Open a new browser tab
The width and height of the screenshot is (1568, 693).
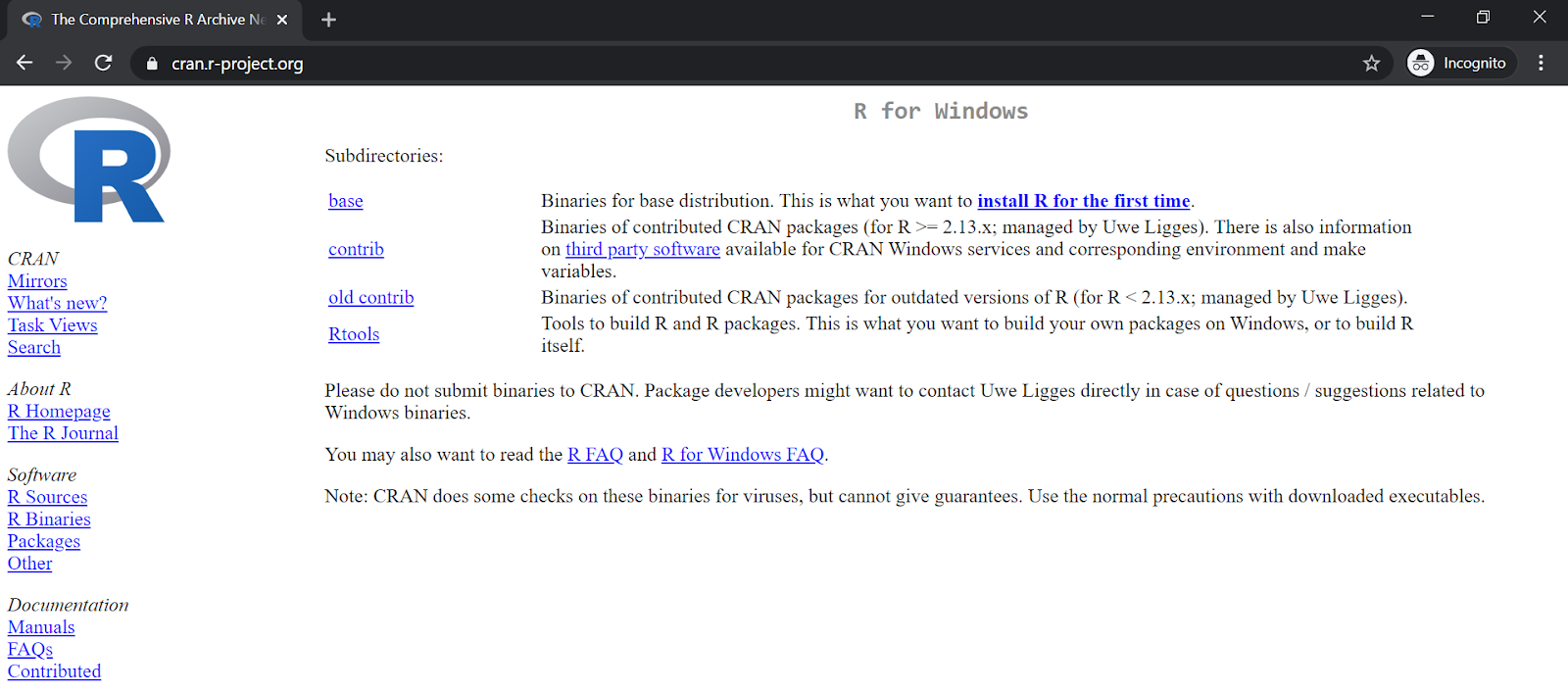coord(328,20)
